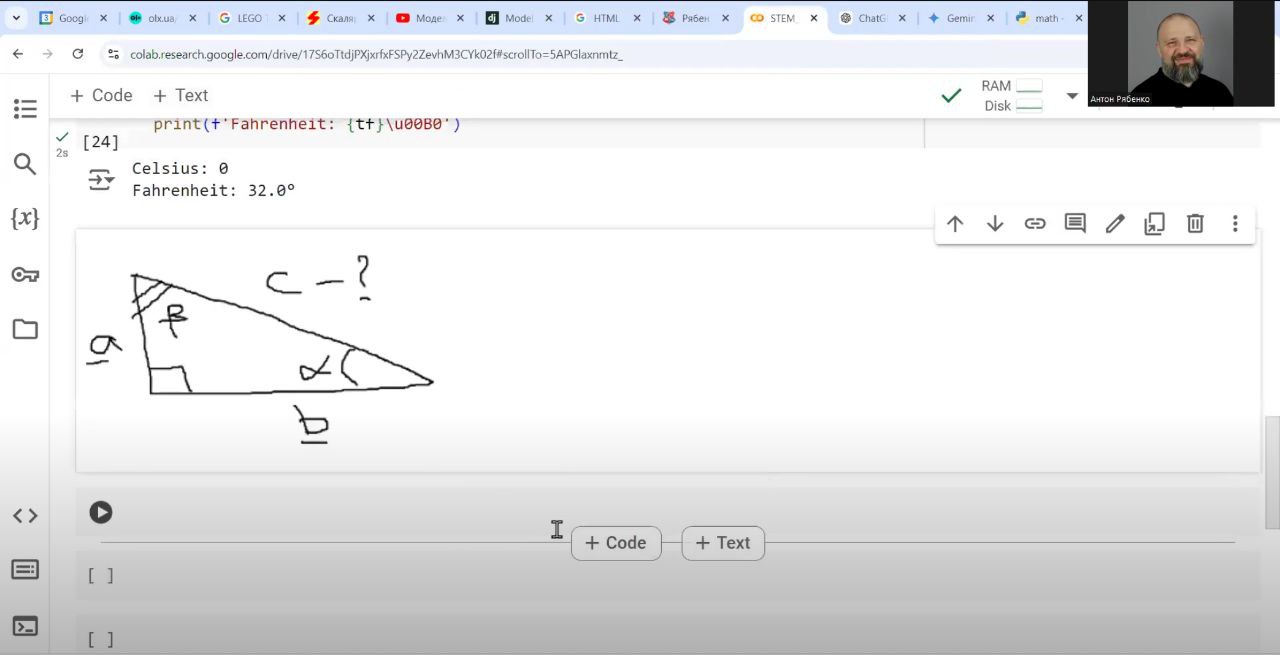The image size is (1280, 655).
Task: Move cell up with the arrow icon
Action: 955,224
